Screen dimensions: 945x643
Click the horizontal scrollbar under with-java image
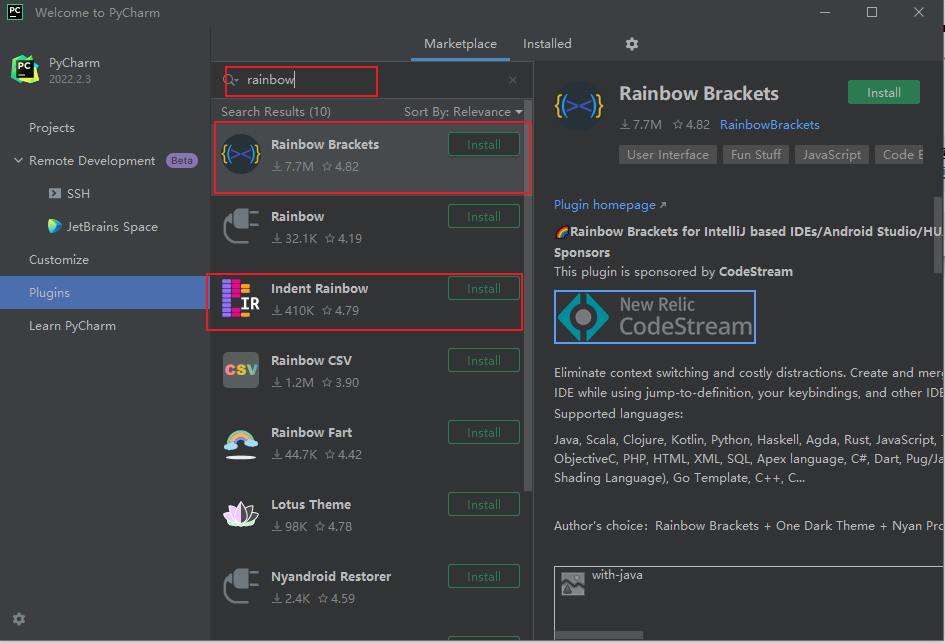(x=598, y=635)
